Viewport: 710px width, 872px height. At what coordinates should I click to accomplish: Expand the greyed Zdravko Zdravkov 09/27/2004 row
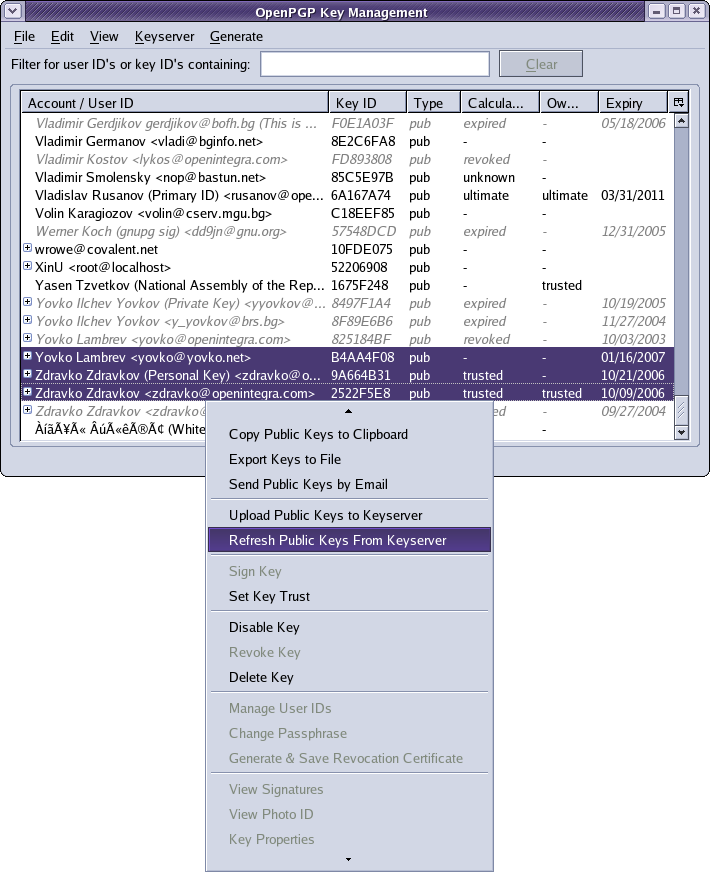(x=27, y=410)
